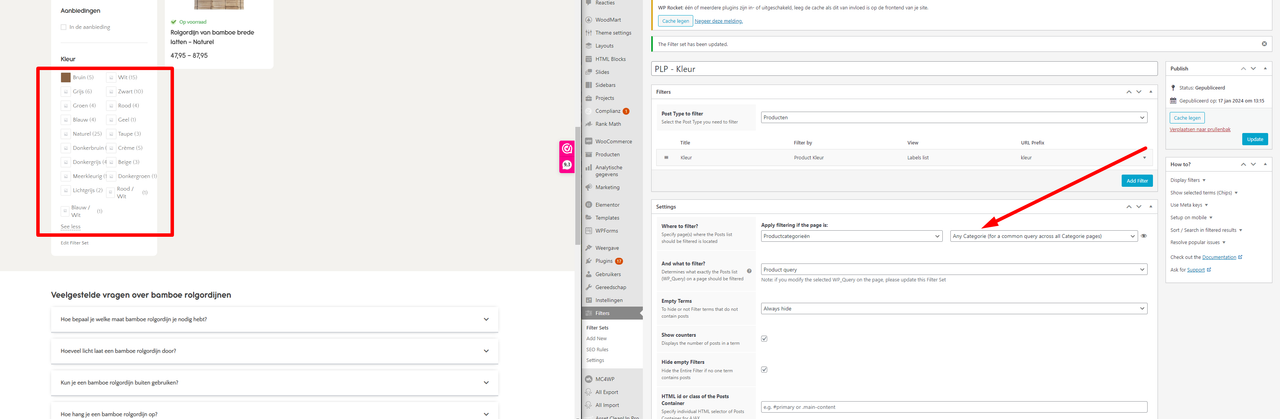Open Producten in sidebar
The height and width of the screenshot is (419, 1280).
click(x=607, y=154)
